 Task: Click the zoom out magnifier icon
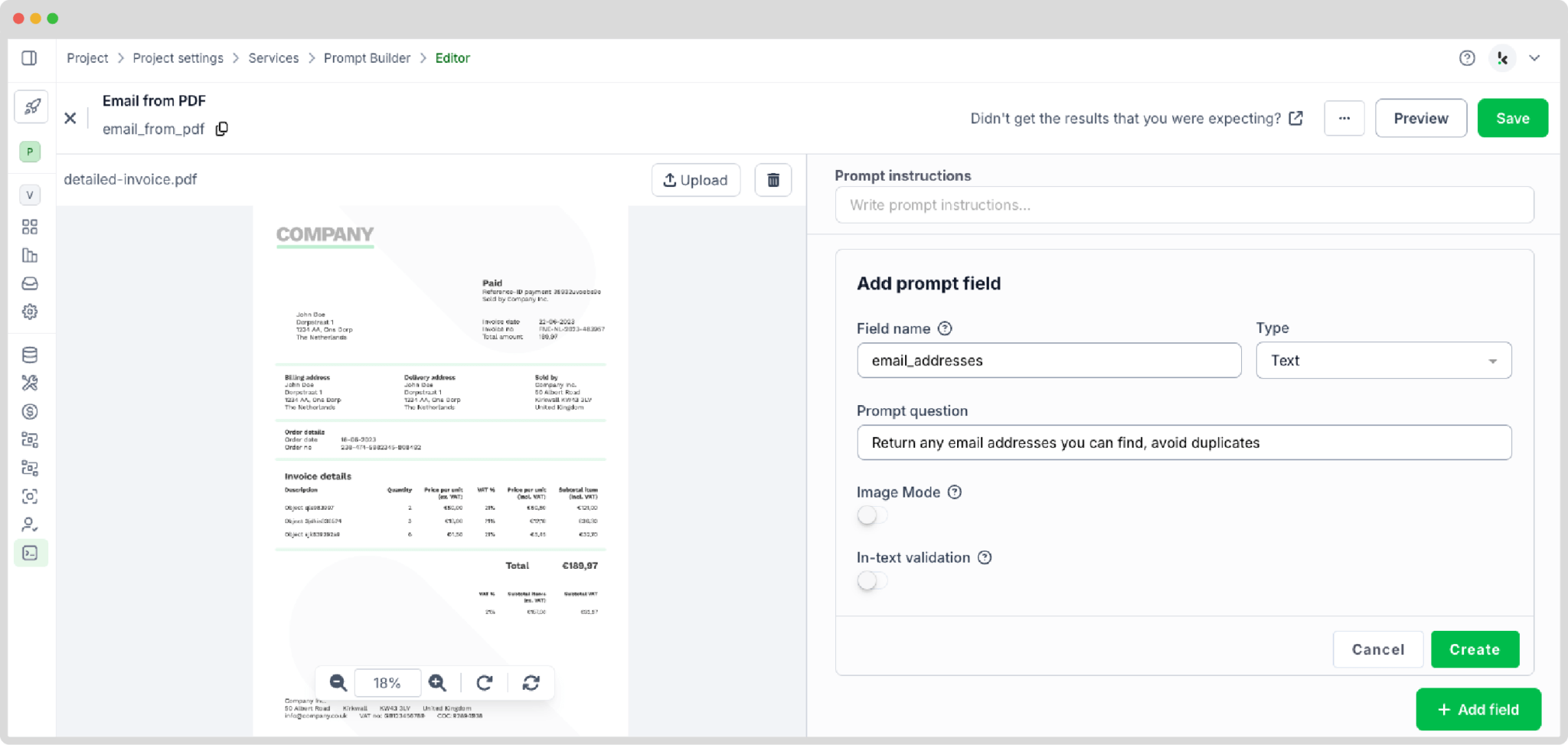(338, 682)
